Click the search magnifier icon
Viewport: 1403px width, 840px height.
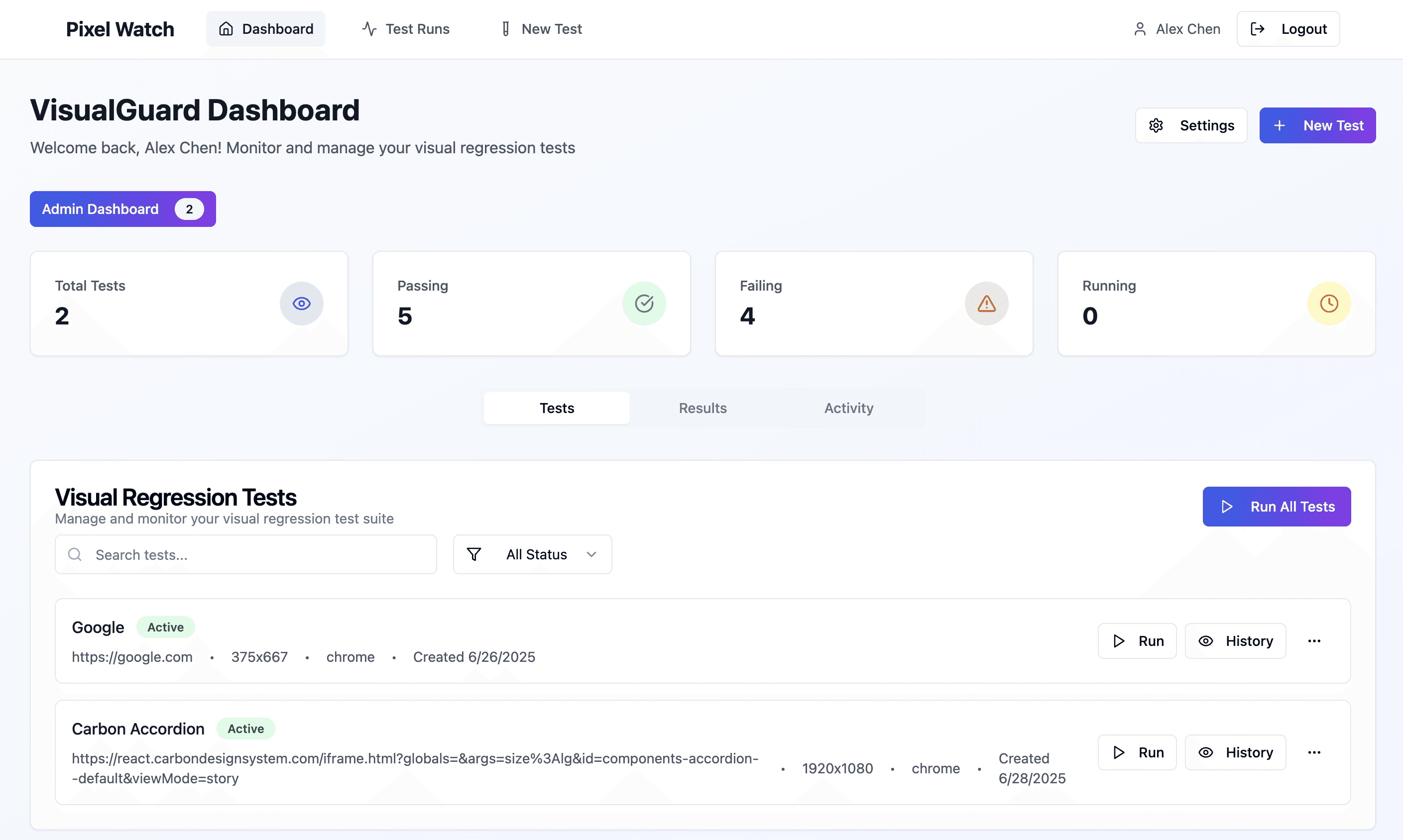coord(75,554)
